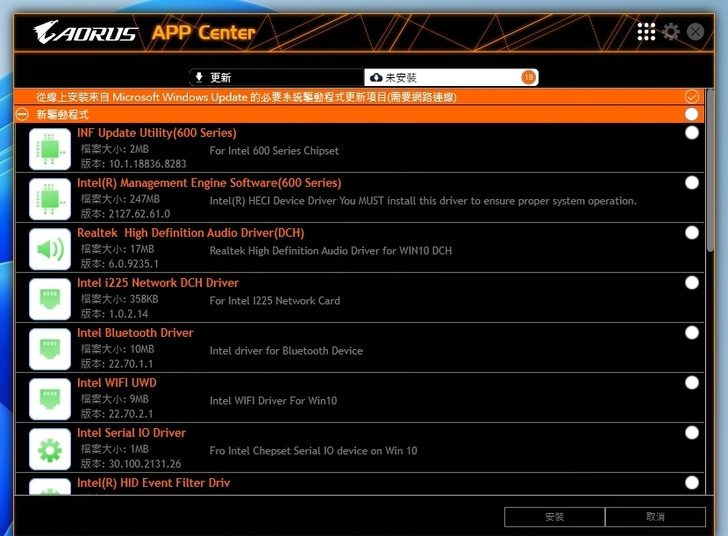Toggle the Microsoft Windows Update checkmark

point(692,97)
